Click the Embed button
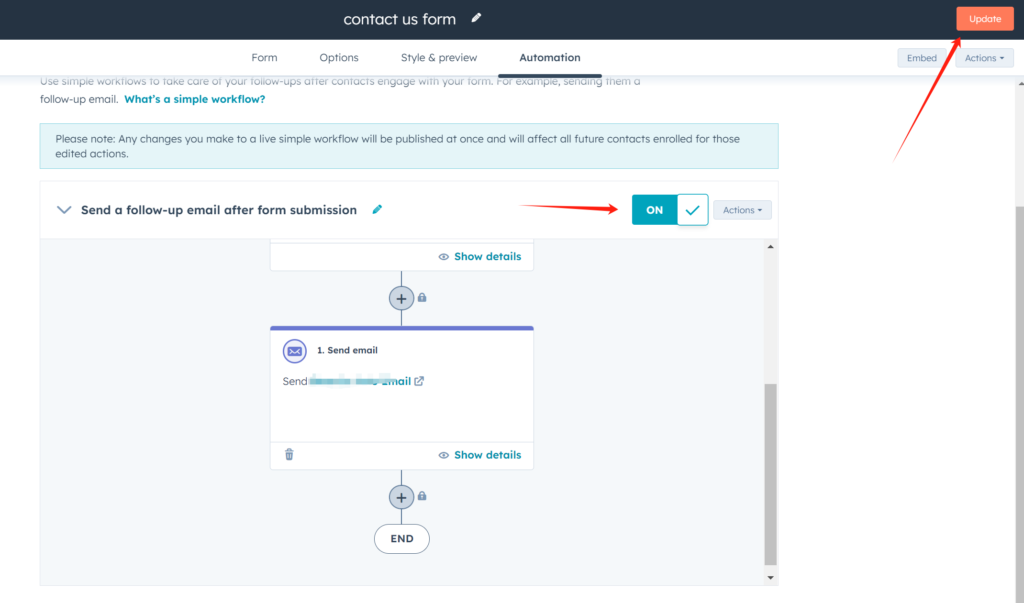1024x603 pixels. [x=921, y=58]
